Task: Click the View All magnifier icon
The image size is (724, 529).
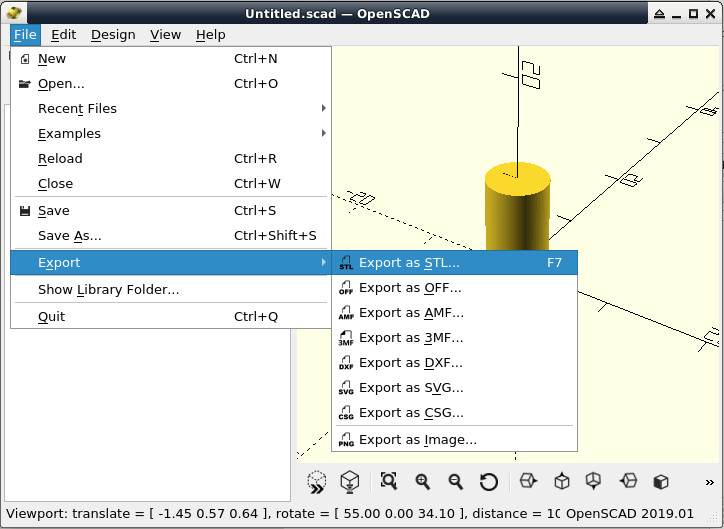Action: tap(389, 481)
